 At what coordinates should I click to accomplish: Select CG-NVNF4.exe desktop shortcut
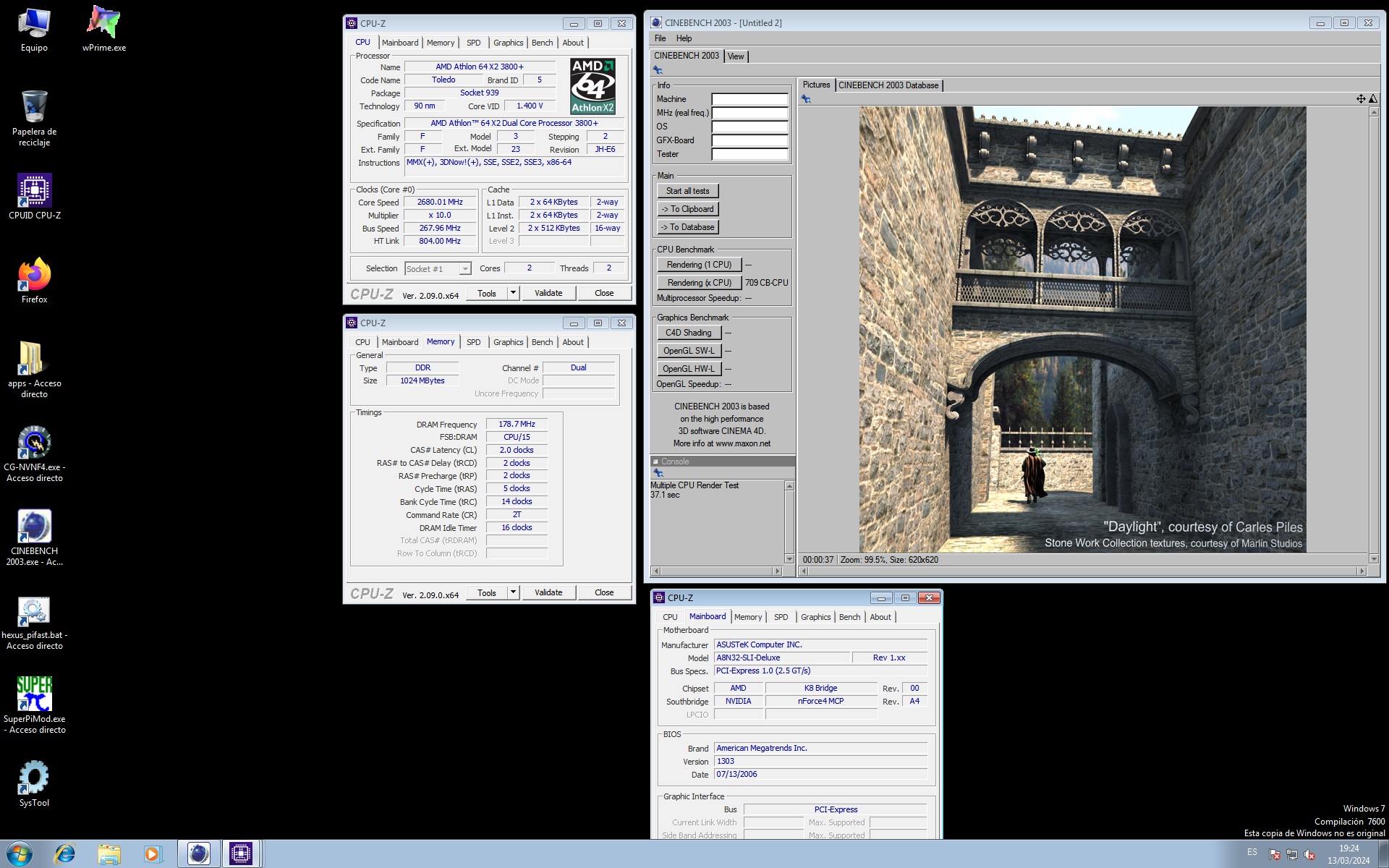[34, 454]
